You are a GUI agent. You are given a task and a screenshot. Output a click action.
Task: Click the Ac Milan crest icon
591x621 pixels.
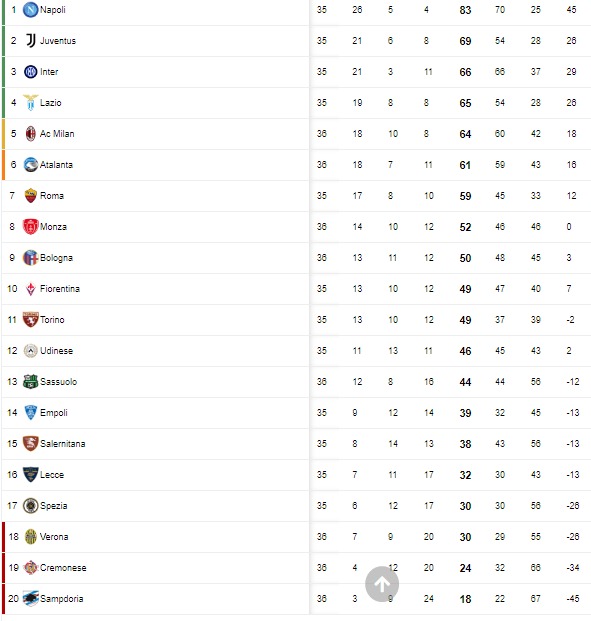click(x=31, y=133)
